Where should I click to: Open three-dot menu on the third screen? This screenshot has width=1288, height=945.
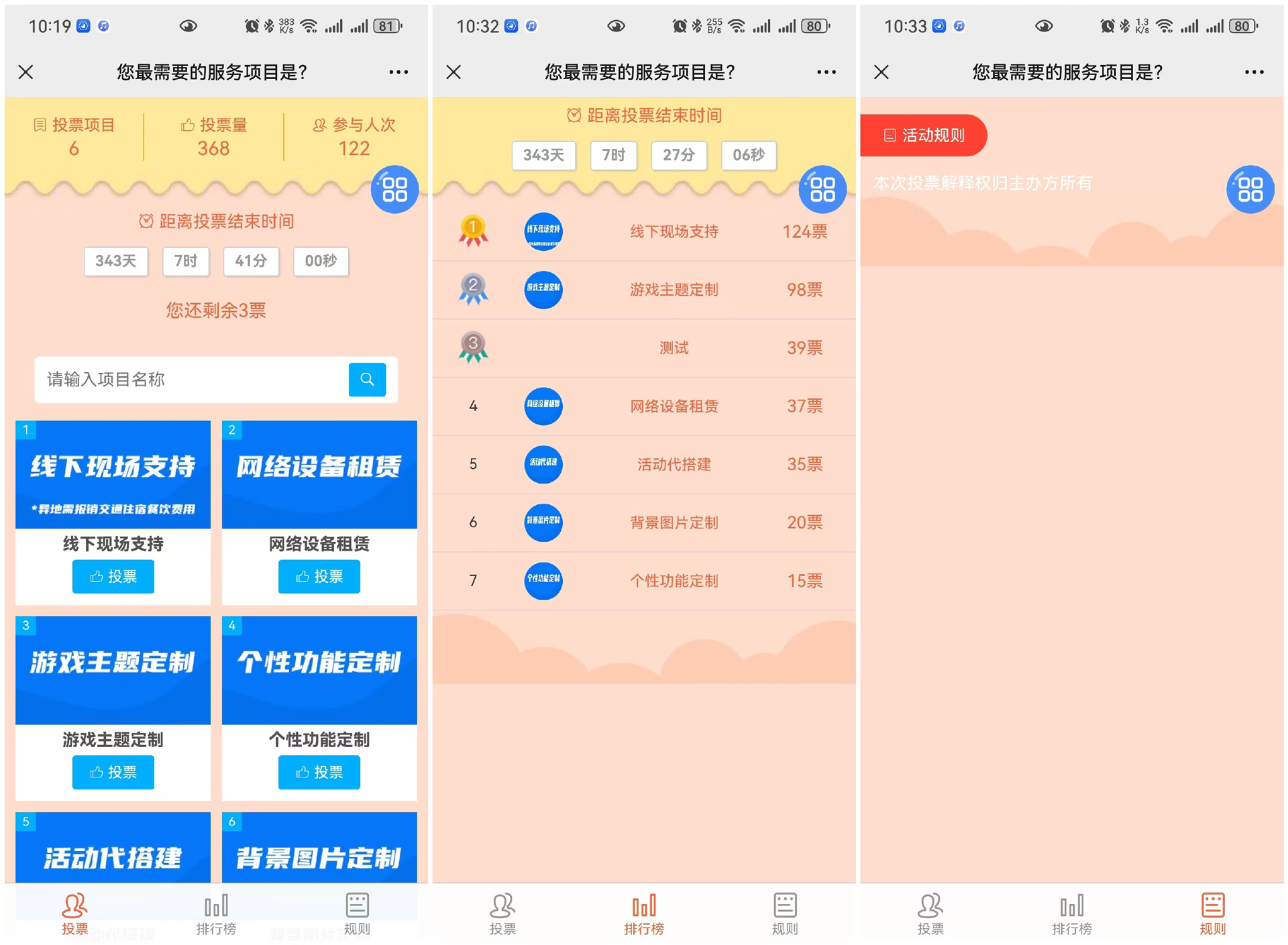click(1254, 72)
